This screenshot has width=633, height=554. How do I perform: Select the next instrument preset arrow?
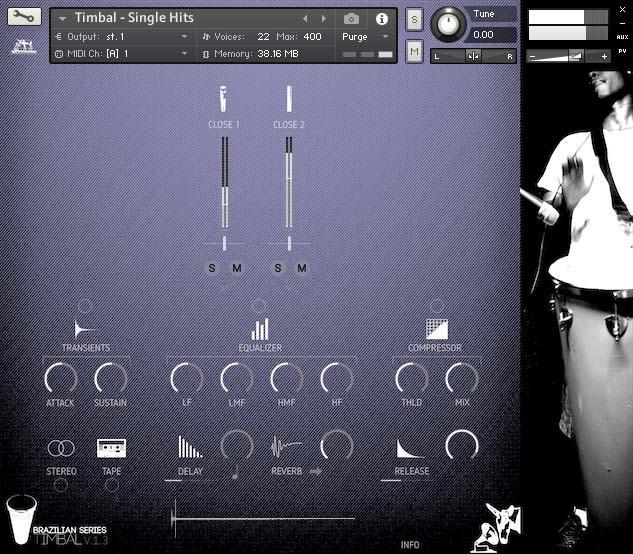323,19
